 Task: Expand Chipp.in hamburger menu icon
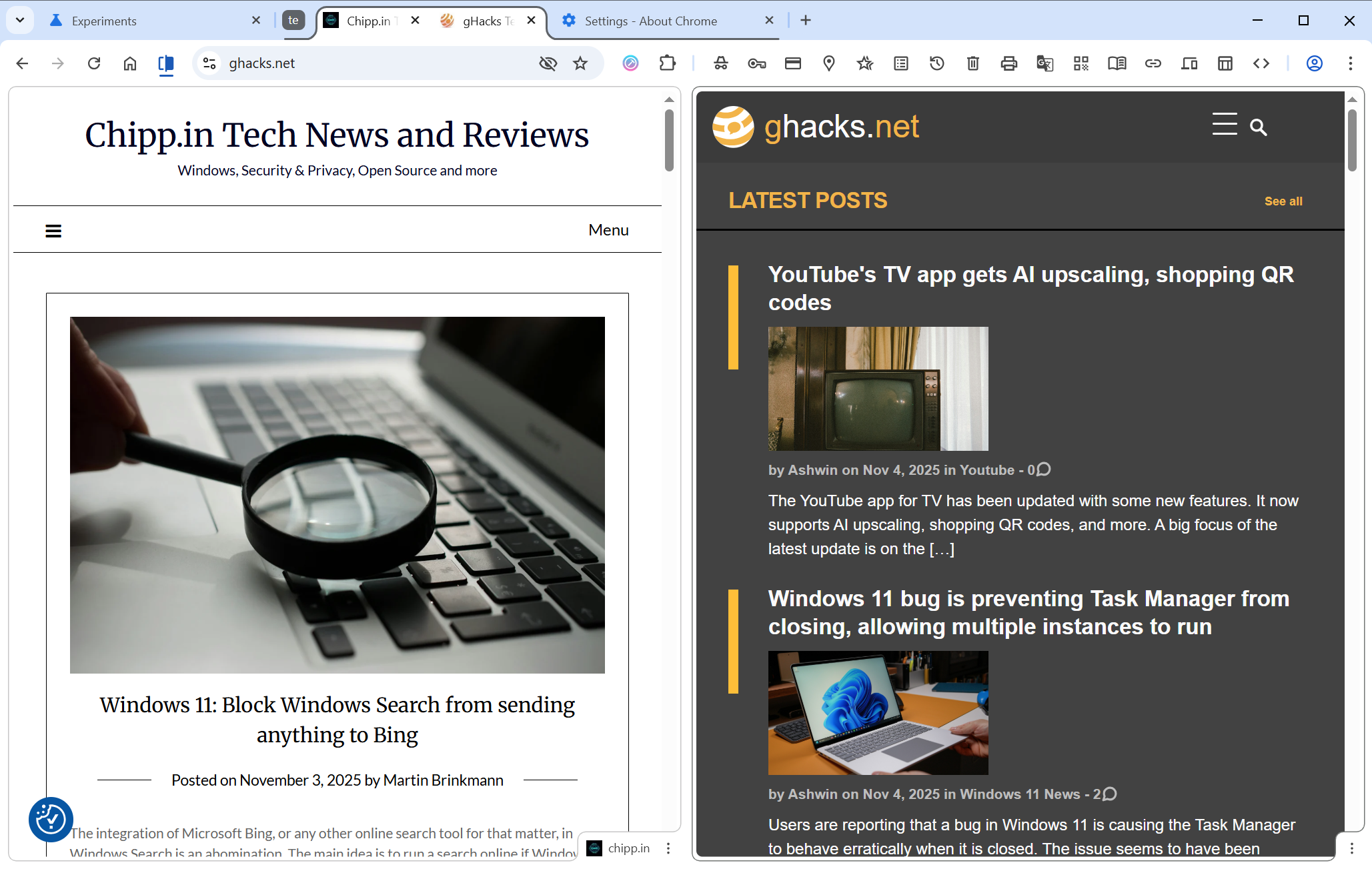point(53,231)
